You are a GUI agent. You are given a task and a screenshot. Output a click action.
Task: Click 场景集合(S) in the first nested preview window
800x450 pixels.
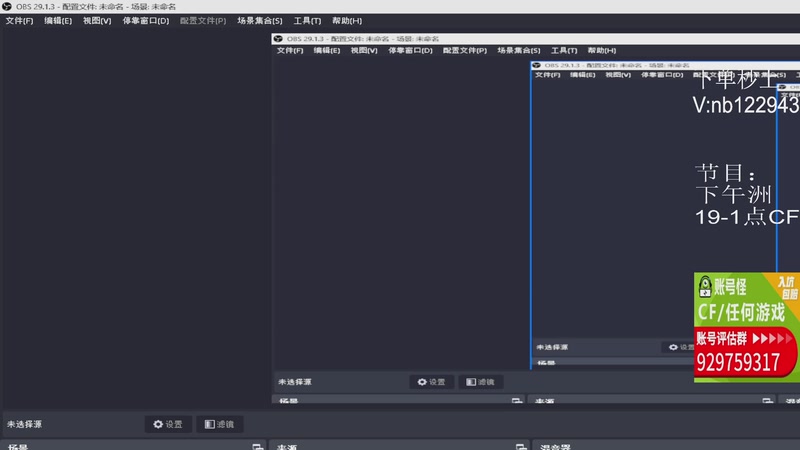(519, 51)
